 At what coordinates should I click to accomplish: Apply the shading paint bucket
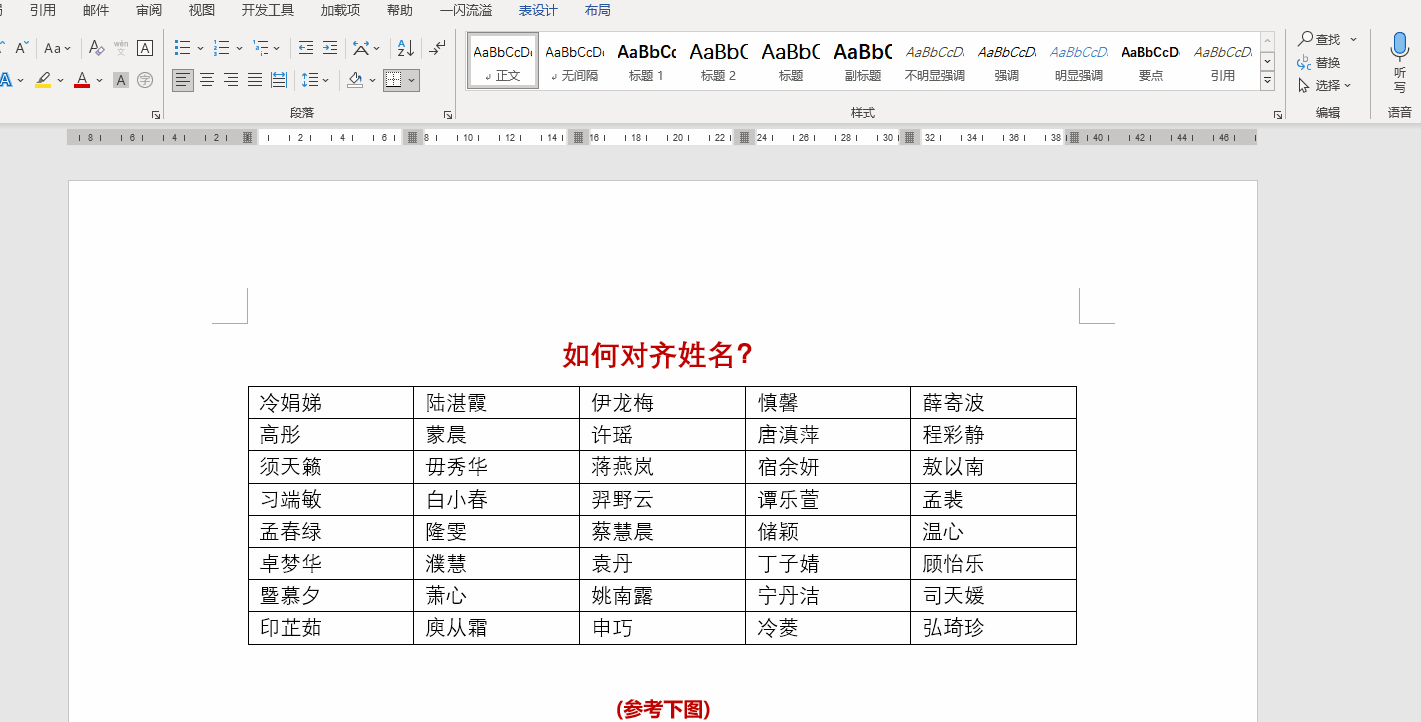pos(355,80)
